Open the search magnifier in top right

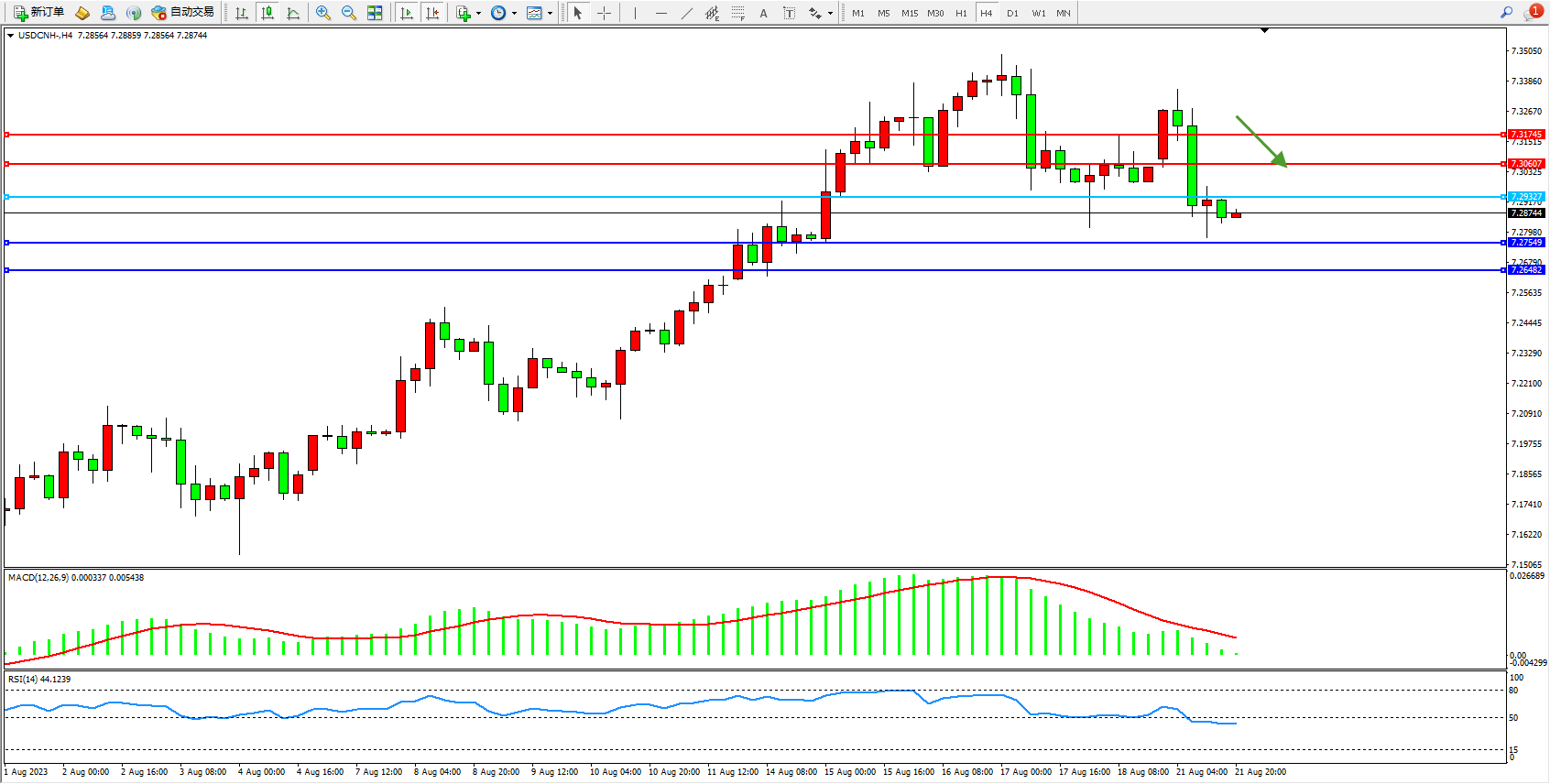click(x=1506, y=13)
